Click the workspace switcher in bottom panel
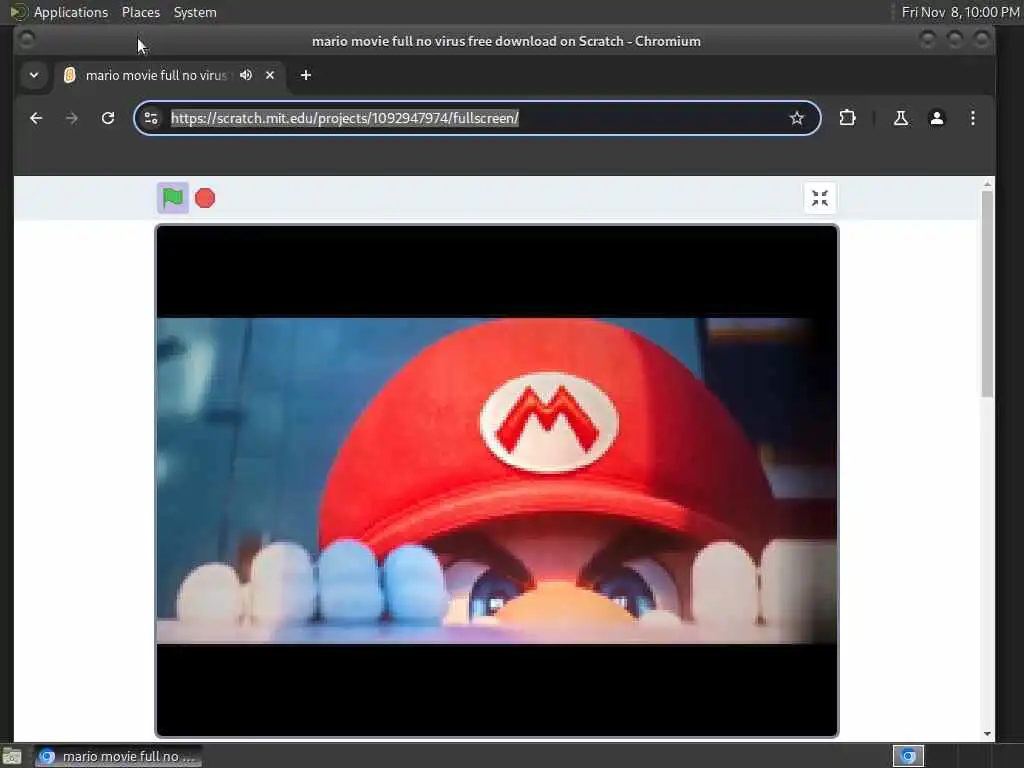 tap(908, 756)
